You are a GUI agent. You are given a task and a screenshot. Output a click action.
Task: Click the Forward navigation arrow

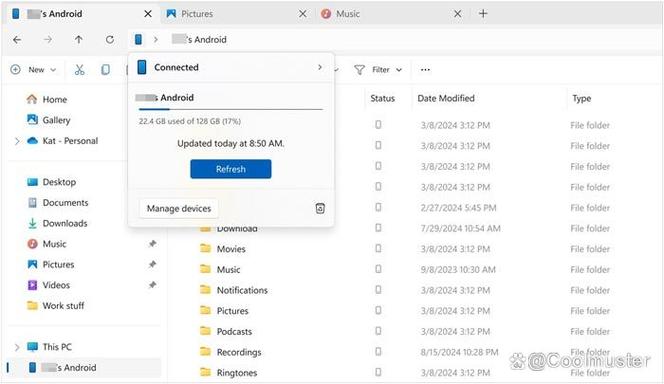pyautogui.click(x=48, y=40)
